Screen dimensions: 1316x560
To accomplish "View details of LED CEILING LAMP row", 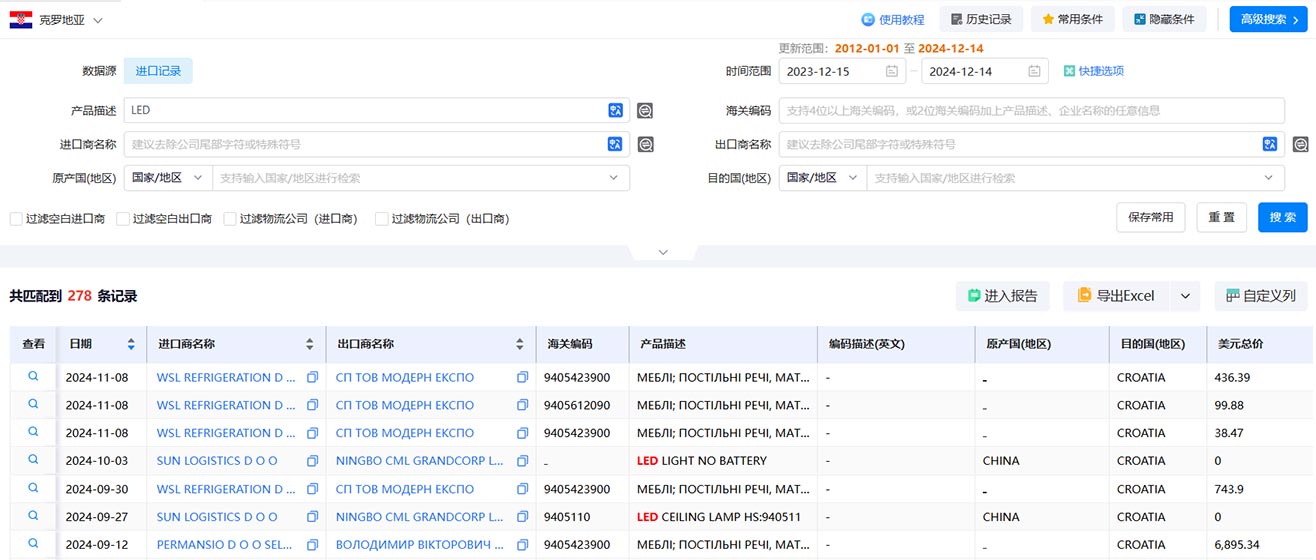I will [33, 516].
